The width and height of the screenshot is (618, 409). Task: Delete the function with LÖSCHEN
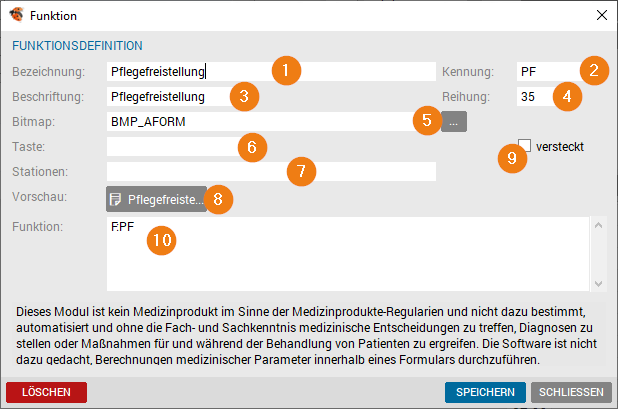(47, 392)
